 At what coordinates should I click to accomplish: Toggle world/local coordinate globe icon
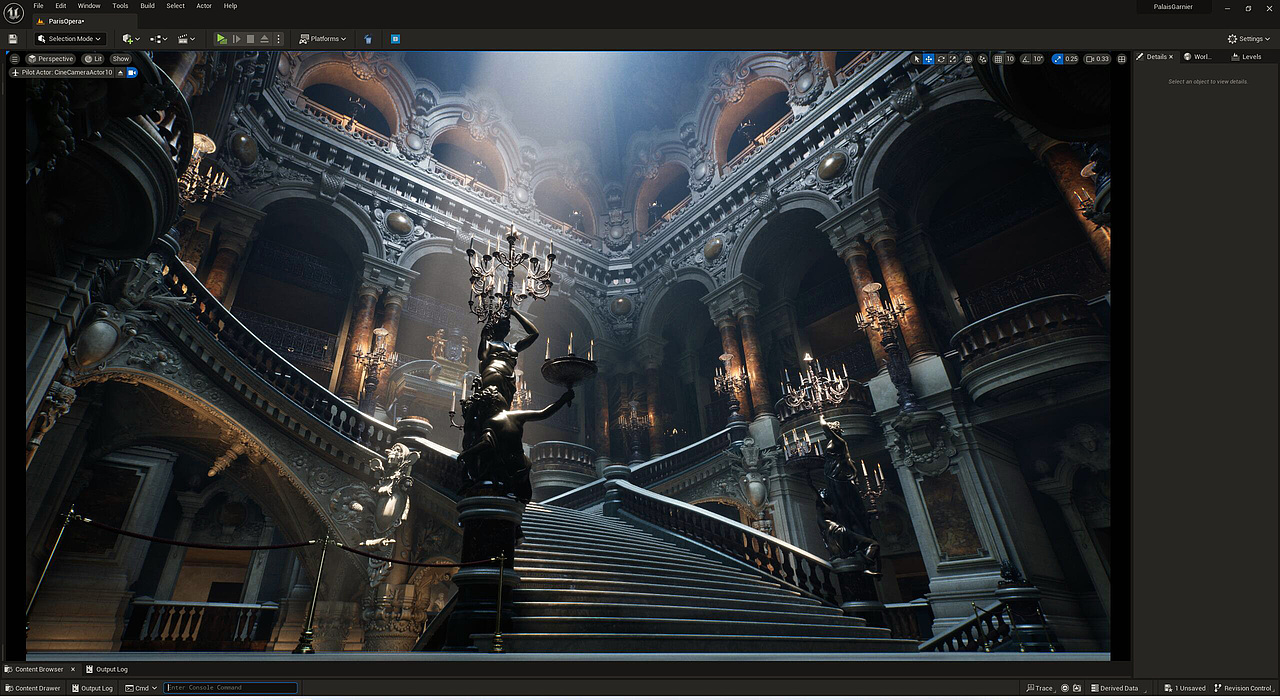tap(968, 59)
